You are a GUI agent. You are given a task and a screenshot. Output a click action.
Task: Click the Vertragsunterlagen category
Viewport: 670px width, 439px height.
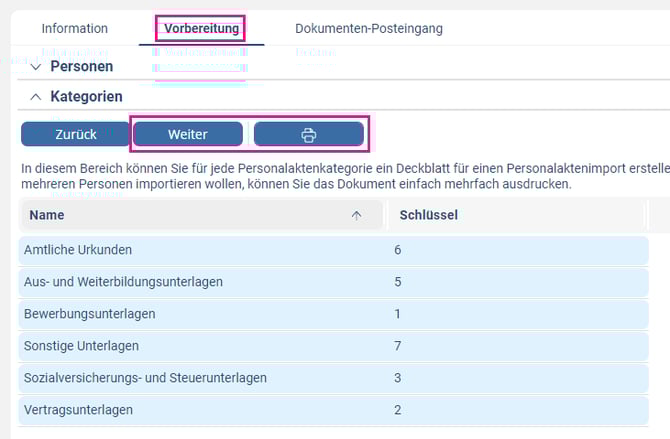(x=78, y=409)
